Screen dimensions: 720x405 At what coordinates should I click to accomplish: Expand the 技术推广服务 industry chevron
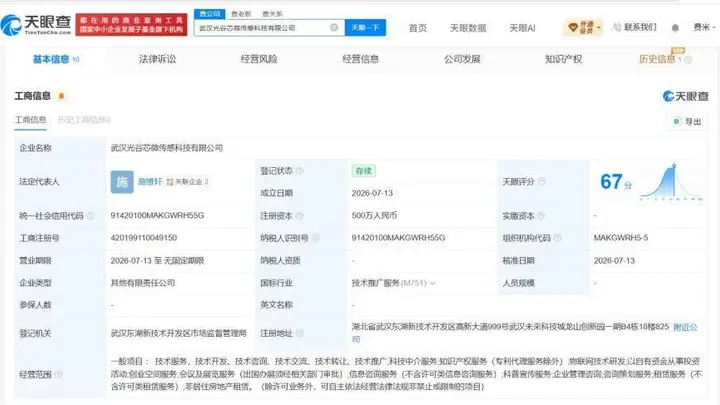tap(432, 283)
